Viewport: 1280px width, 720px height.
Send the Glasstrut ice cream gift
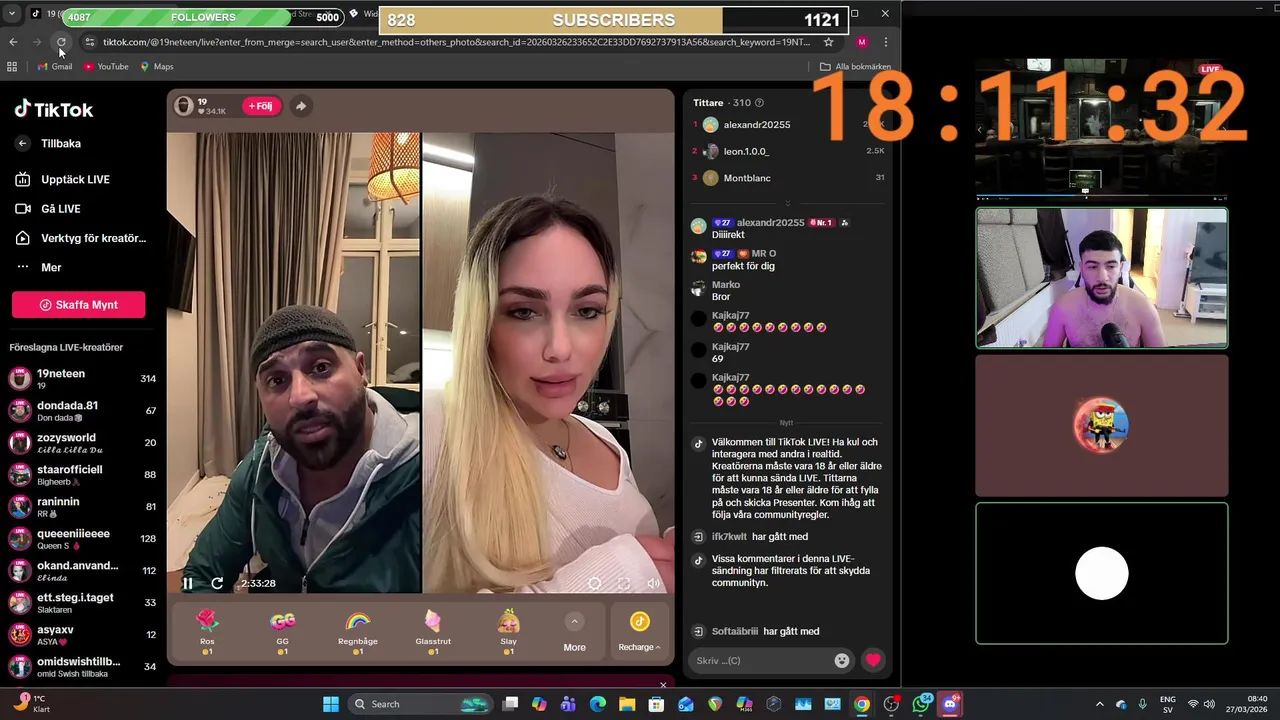[x=433, y=631]
